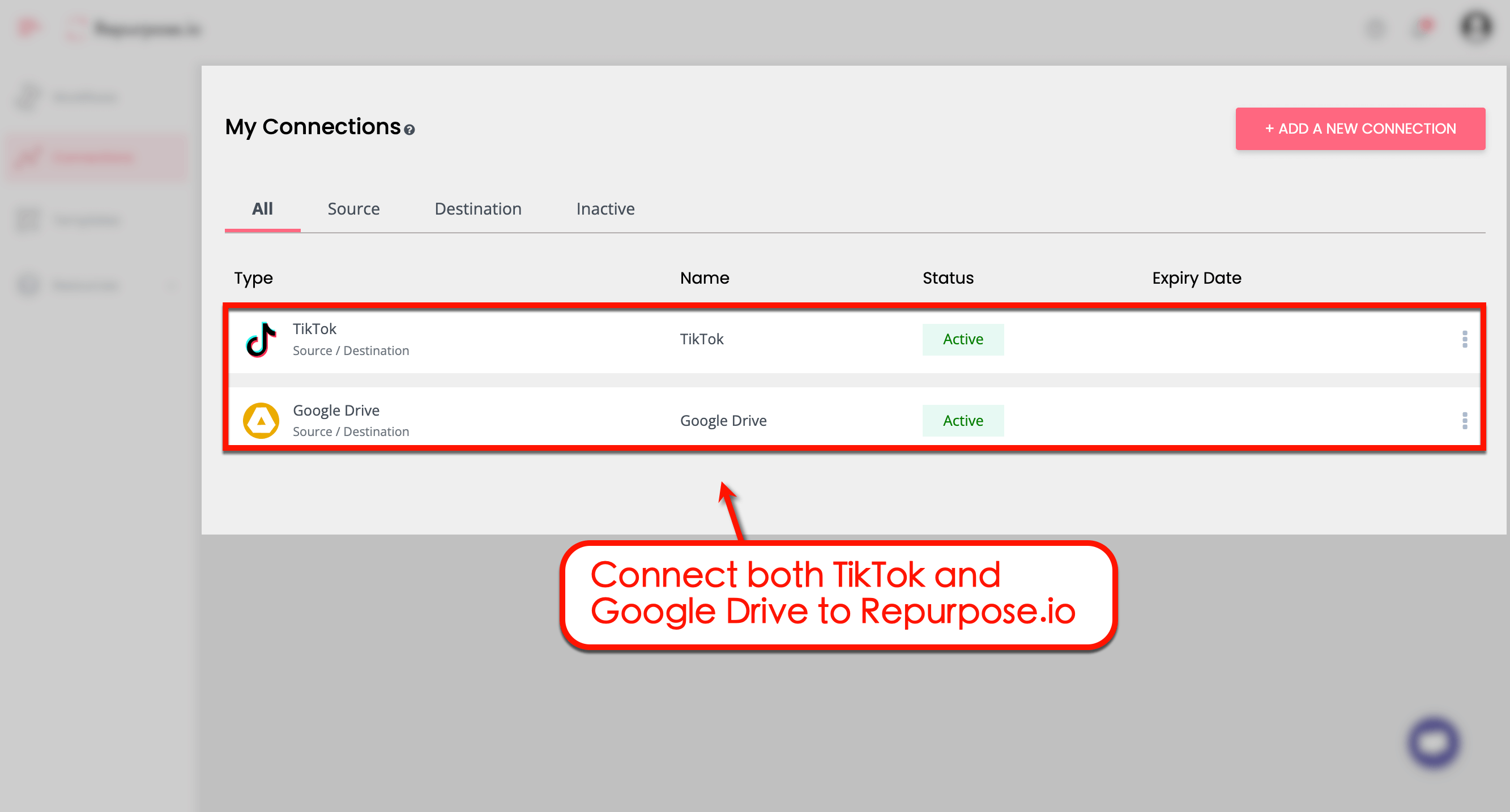
Task: Open the Repurpose.io home logo
Action: 132,29
